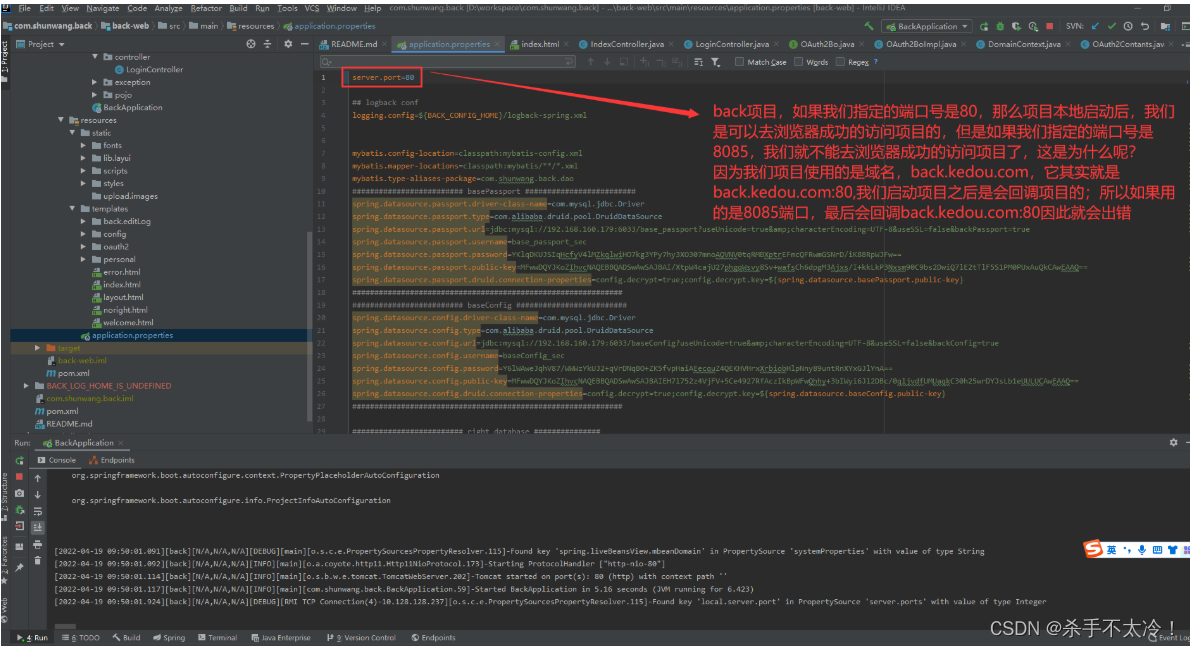
Task: Go to the previous occurrence with the up arrow
Action: (x=590, y=62)
